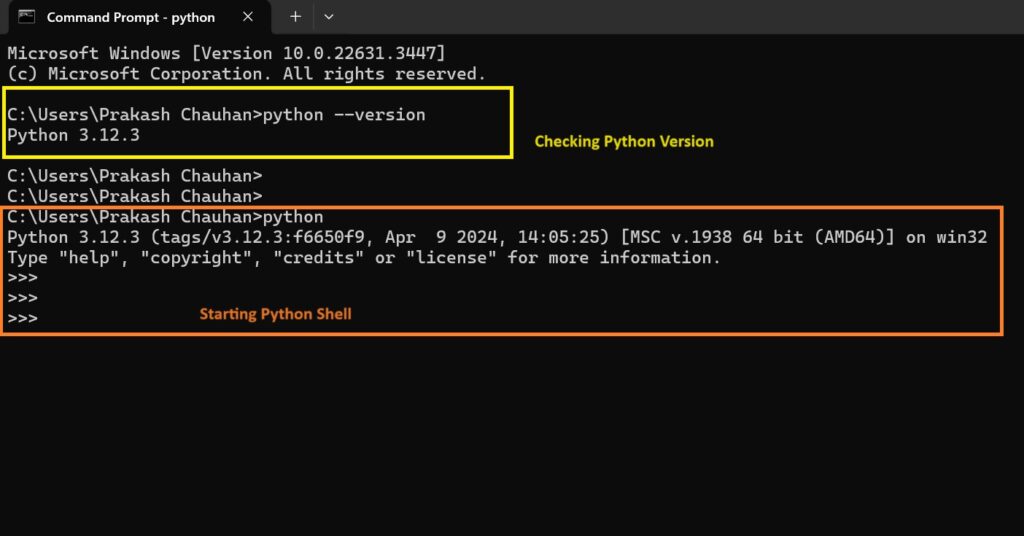
Task: Click the Python banner line showing tags/v3.12.3:f6650f9
Action: pyautogui.click(x=497, y=237)
